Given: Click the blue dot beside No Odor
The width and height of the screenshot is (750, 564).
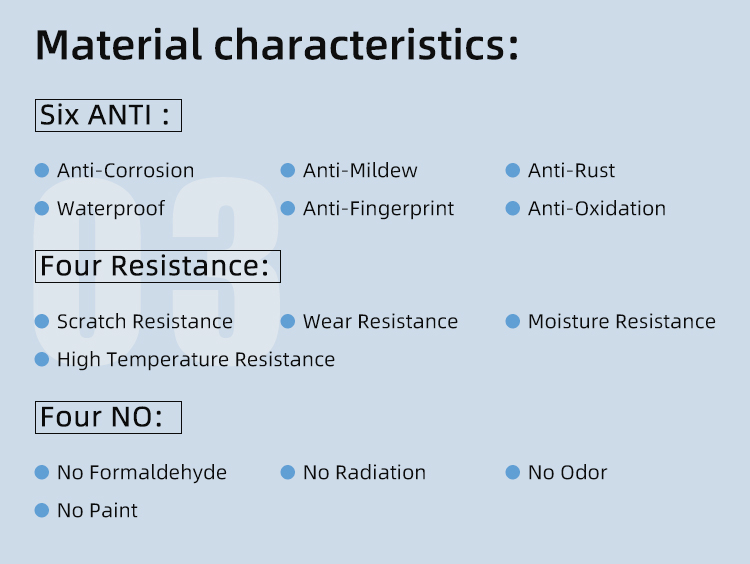Looking at the screenshot, I should pos(513,473).
